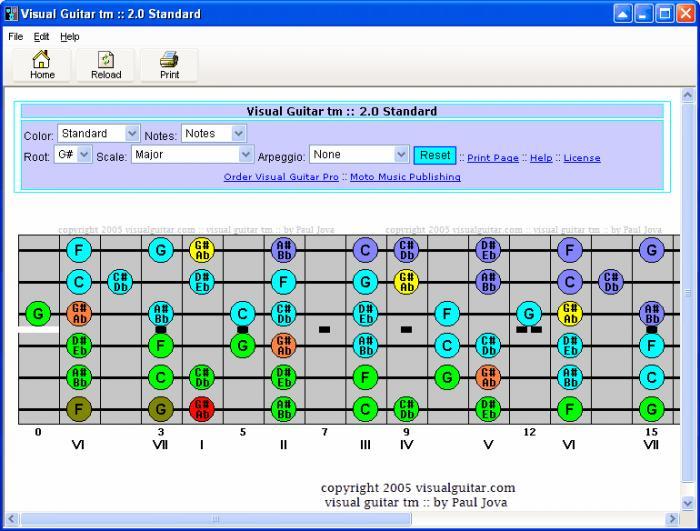
Task: Click the cyan C note on the second string at fret 1
Action: pyautogui.click(x=79, y=282)
